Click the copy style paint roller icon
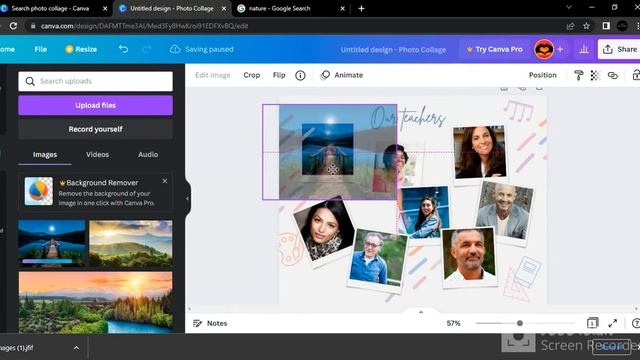 pos(578,75)
